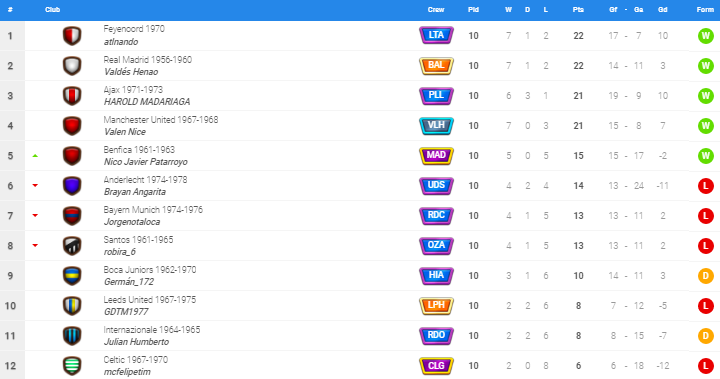Visit manager Valen Nice's profile
The image size is (720, 379).
125,132
